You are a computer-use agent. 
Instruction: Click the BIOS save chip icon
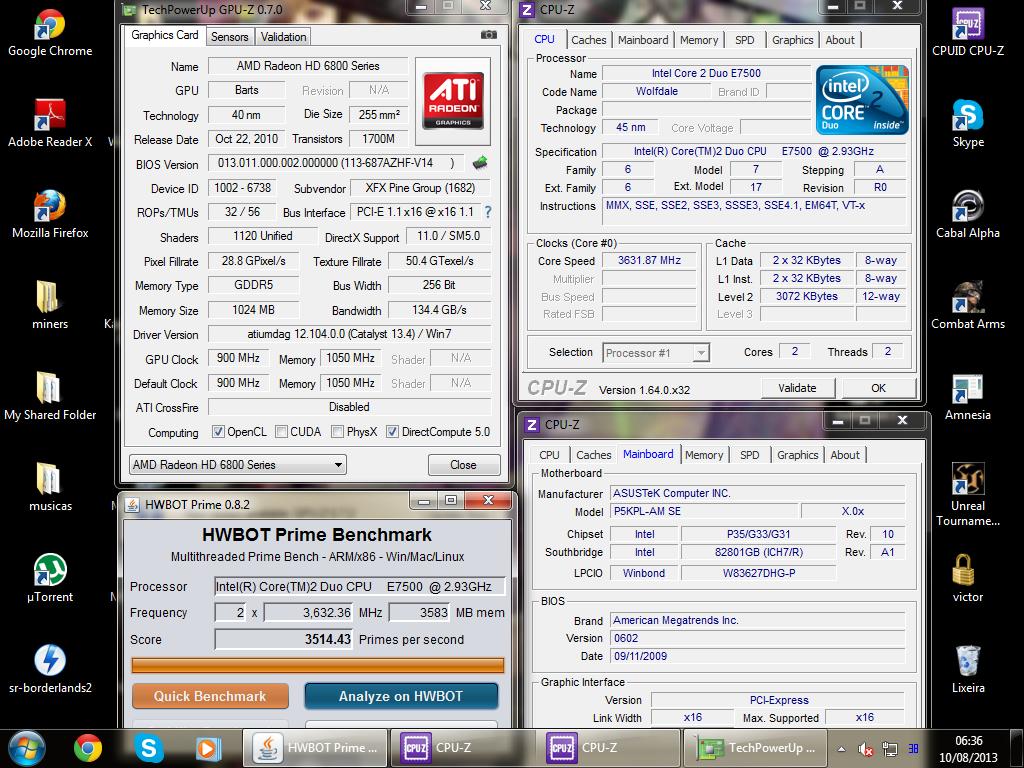coord(480,162)
